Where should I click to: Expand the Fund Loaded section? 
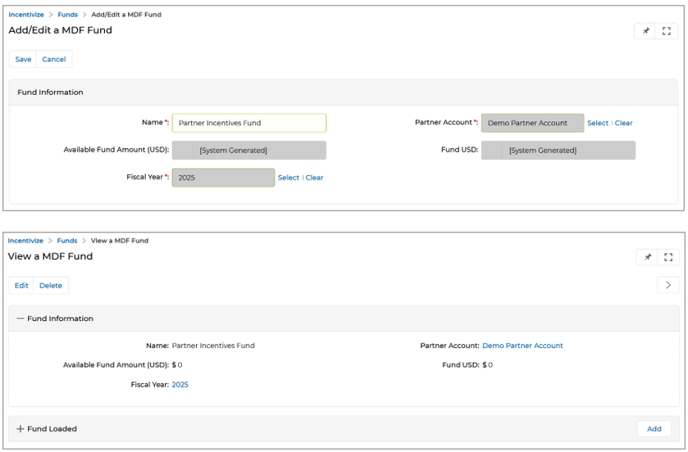[20, 429]
